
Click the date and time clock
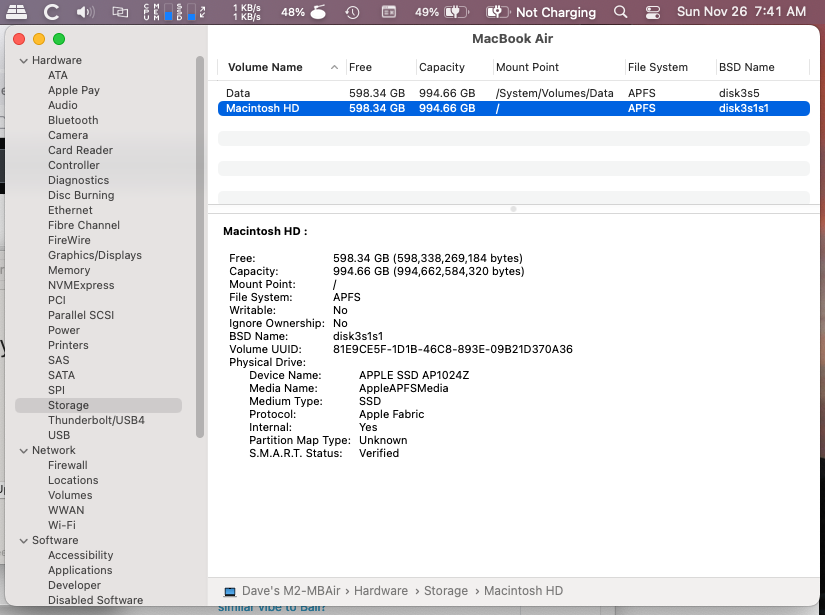(741, 12)
